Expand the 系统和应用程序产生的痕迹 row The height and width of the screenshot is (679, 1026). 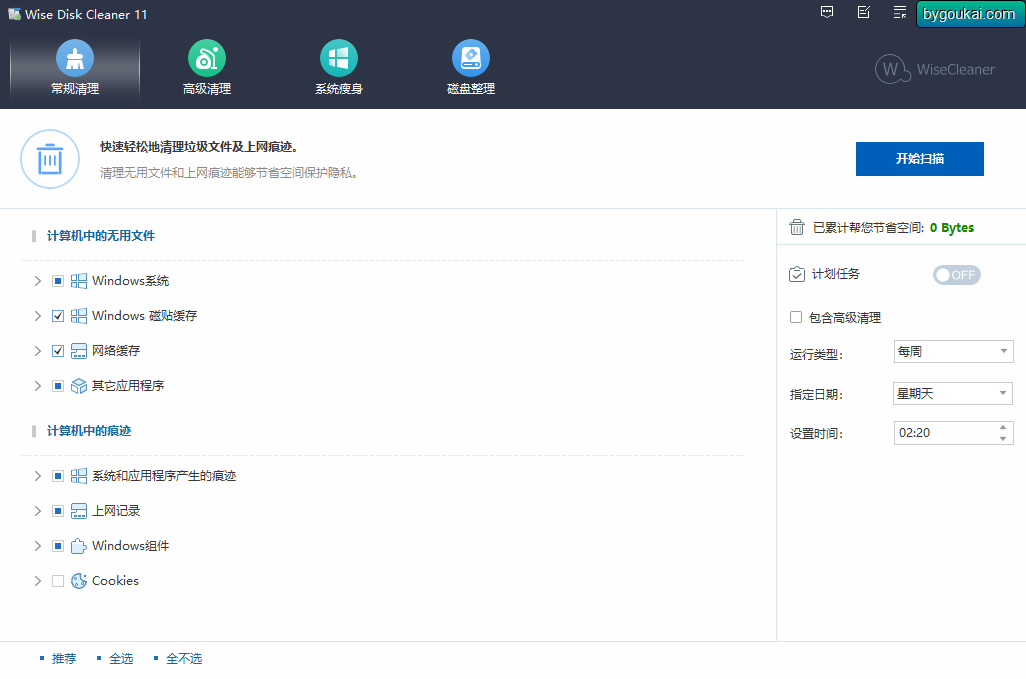[37, 476]
